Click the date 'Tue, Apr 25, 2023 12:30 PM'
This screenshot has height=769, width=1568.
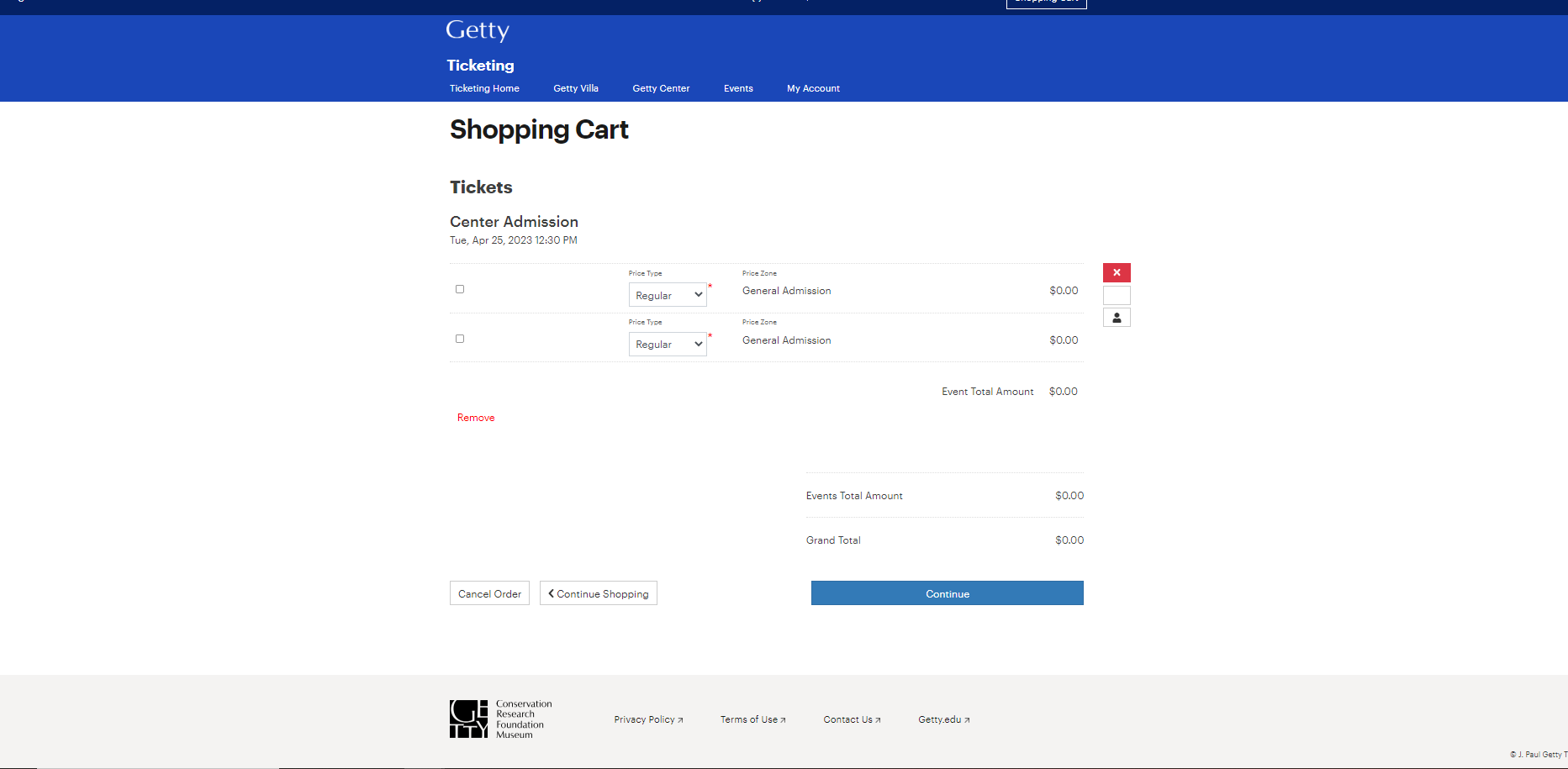[514, 240]
